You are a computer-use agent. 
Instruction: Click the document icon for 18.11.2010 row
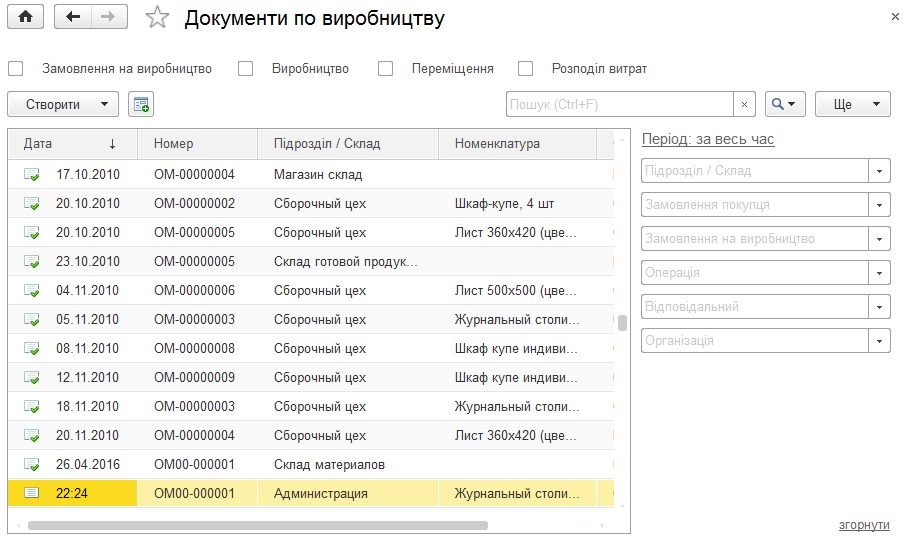click(x=32, y=407)
